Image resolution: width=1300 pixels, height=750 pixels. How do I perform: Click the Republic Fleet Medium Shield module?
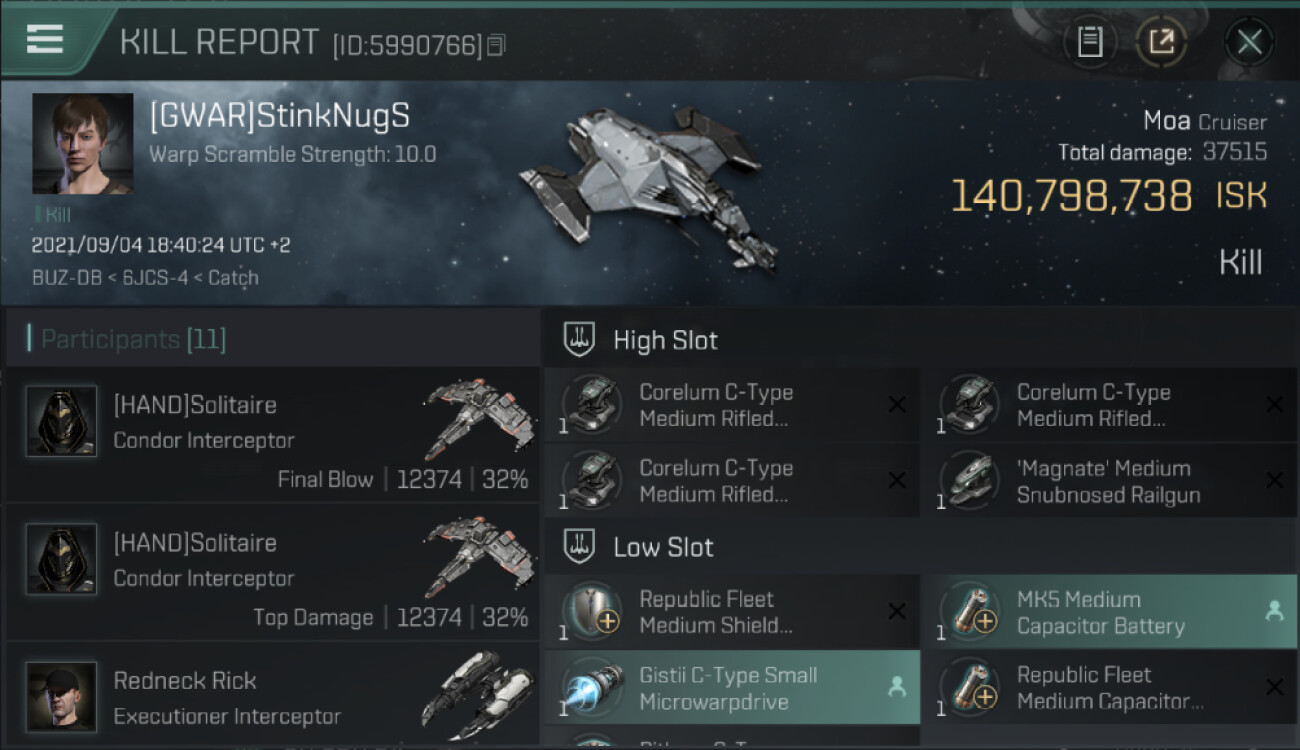pyautogui.click(x=731, y=612)
